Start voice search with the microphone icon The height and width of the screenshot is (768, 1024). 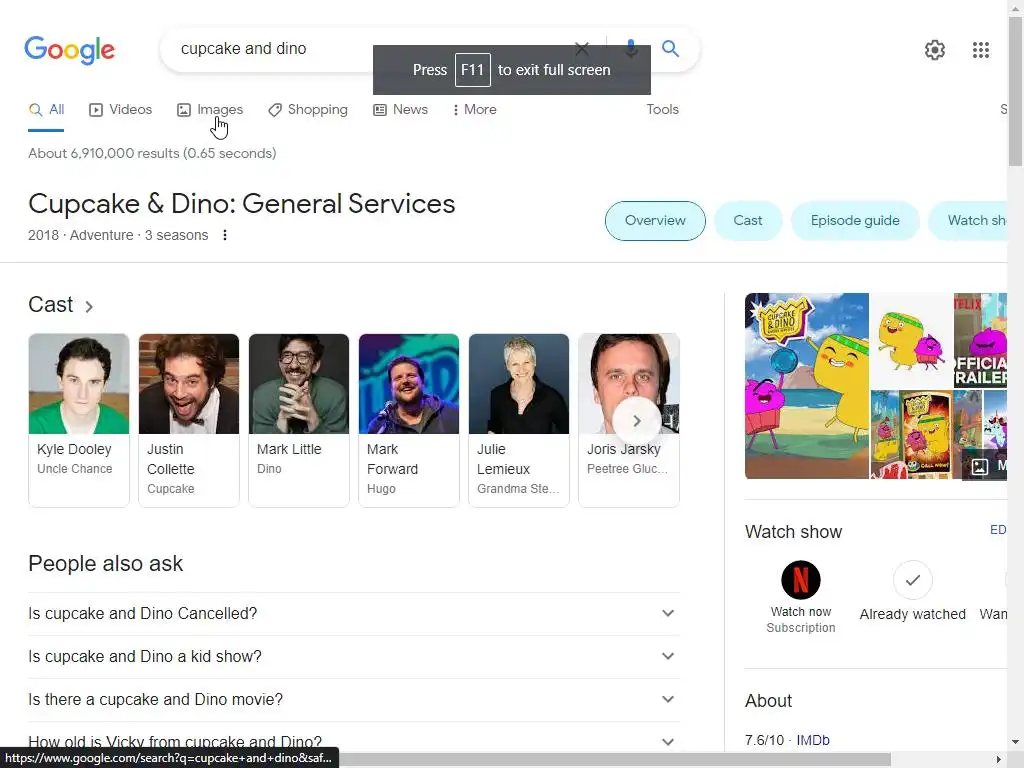point(631,48)
